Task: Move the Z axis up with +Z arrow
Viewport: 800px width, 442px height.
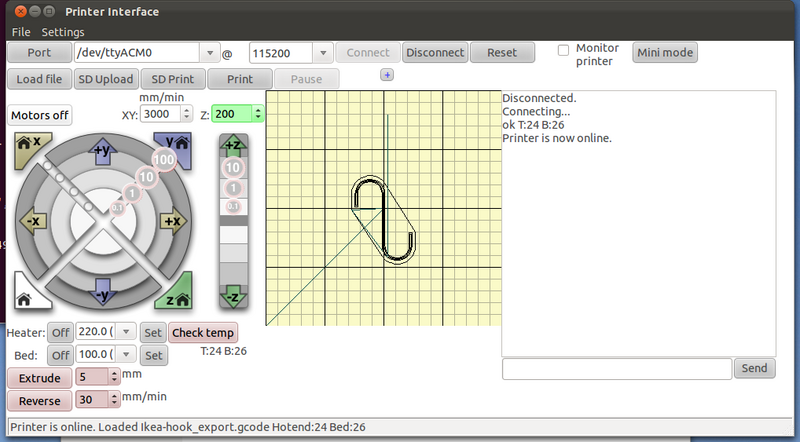Action: tap(233, 147)
